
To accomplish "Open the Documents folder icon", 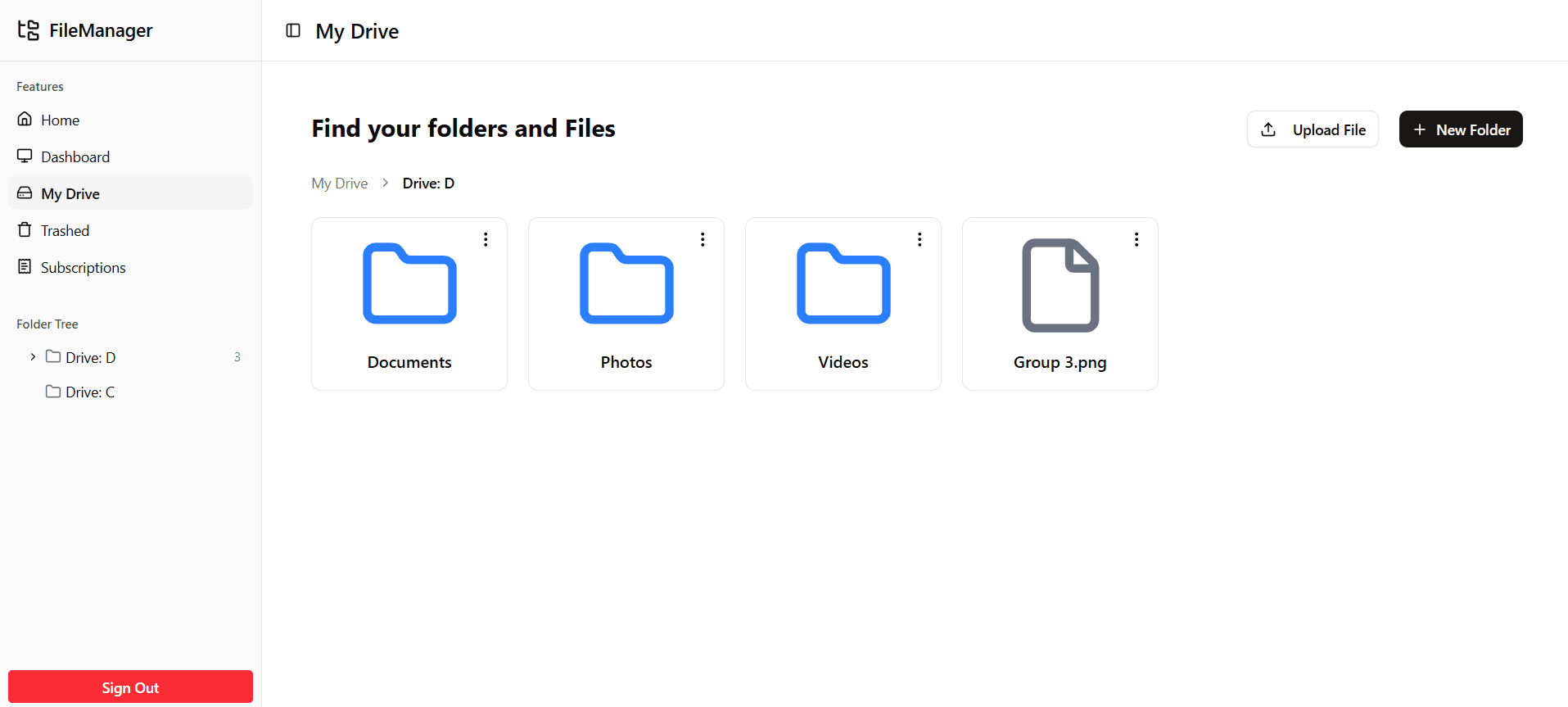I will tap(409, 283).
